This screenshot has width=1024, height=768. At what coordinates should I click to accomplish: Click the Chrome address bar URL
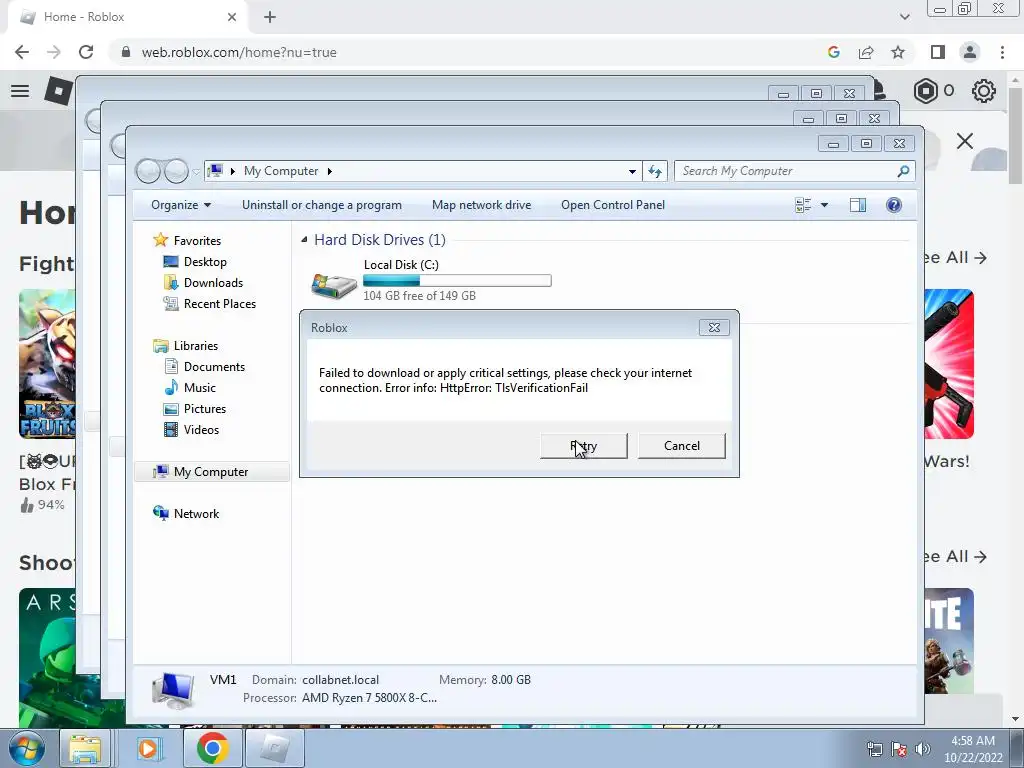(239, 52)
